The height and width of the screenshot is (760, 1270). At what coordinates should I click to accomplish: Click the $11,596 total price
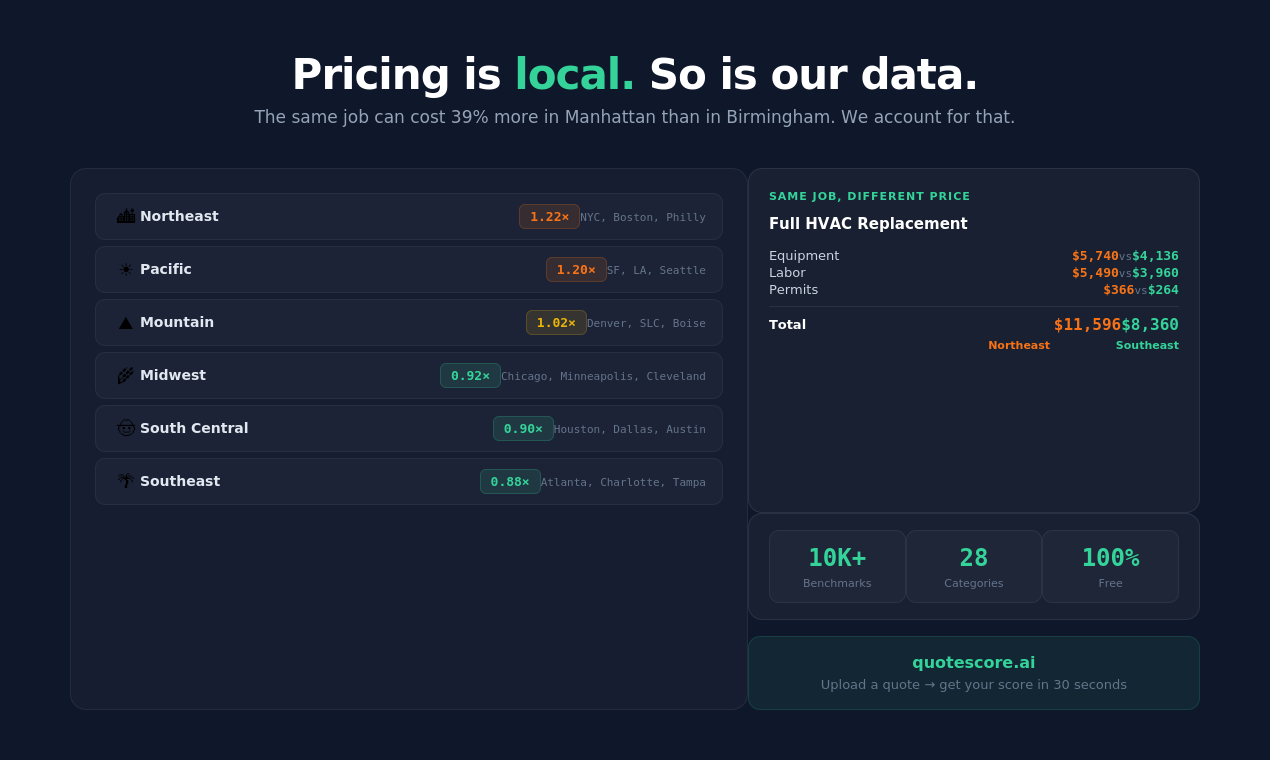click(1087, 325)
